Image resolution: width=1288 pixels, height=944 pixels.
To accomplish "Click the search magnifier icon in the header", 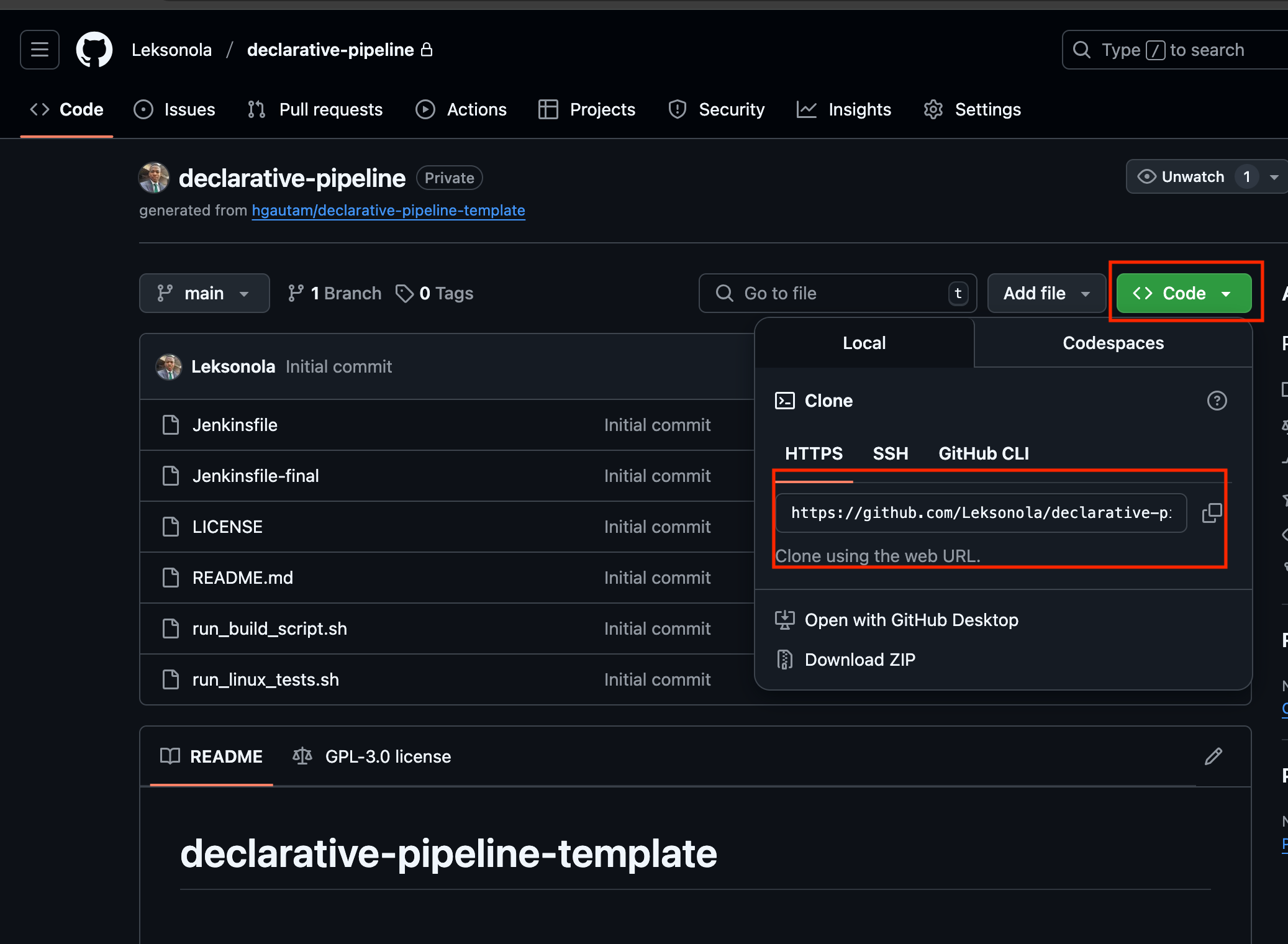I will 1081,50.
